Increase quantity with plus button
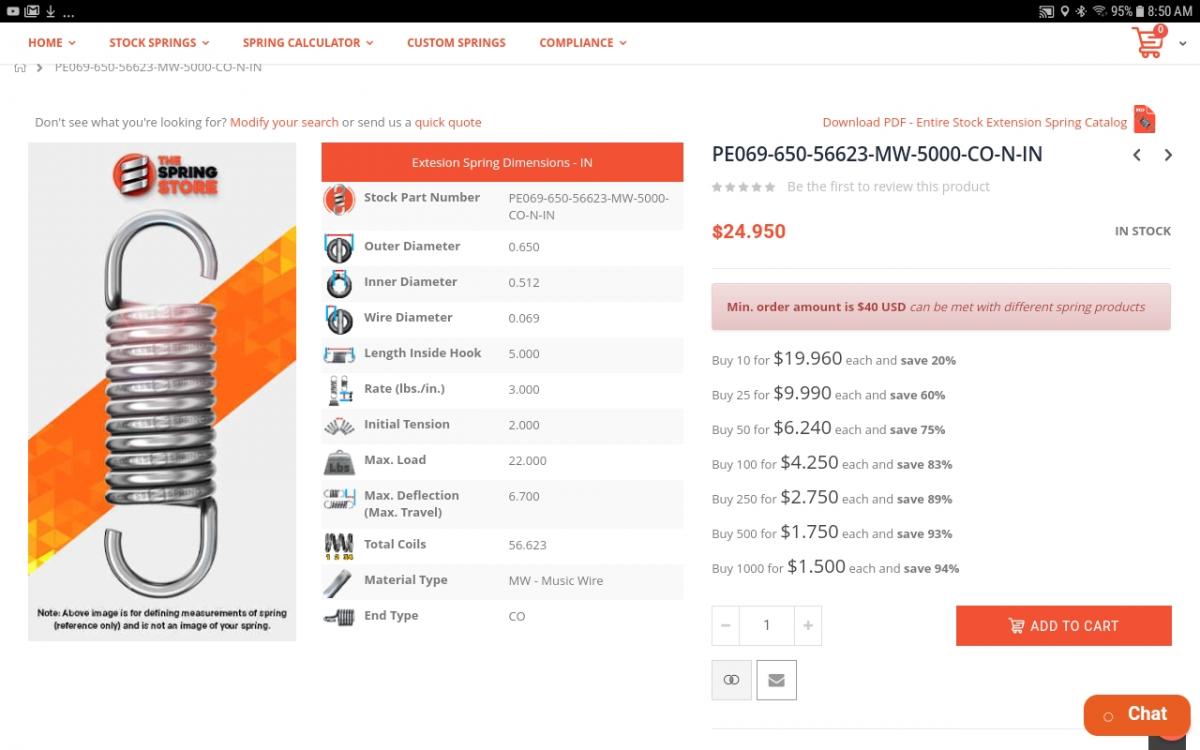Viewport: 1200px width, 750px height. [808, 626]
